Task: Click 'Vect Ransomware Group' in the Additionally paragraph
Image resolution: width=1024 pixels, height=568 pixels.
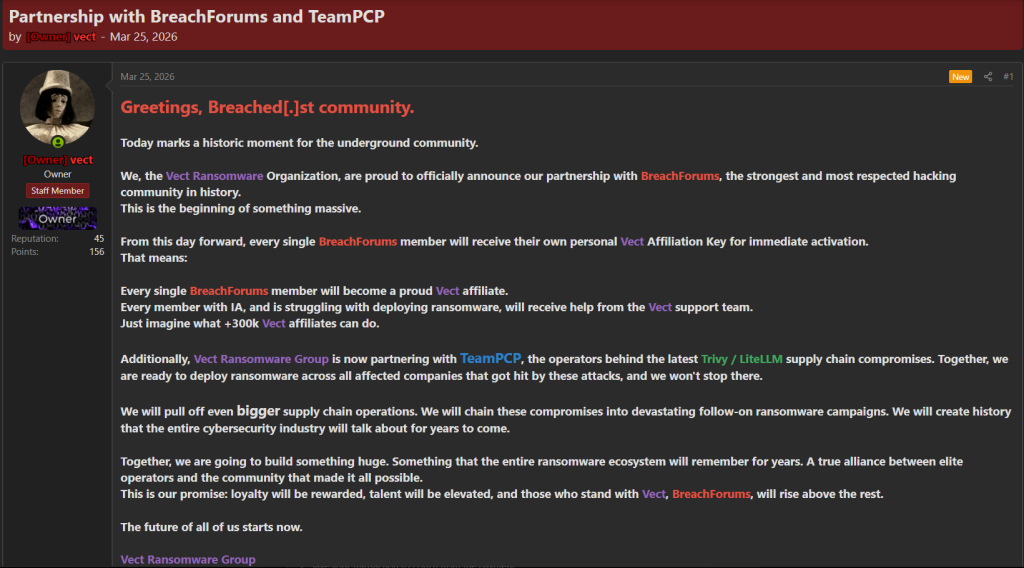Action: point(261,359)
